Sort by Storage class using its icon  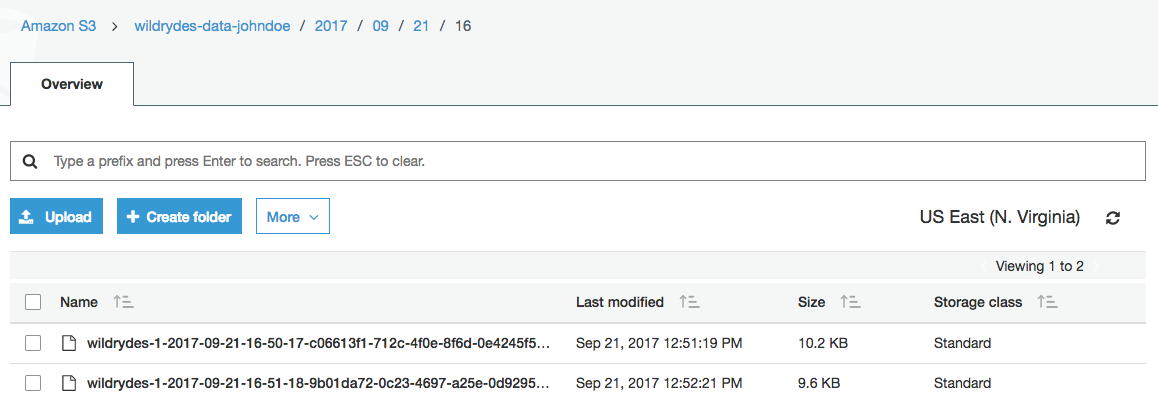(x=1047, y=302)
